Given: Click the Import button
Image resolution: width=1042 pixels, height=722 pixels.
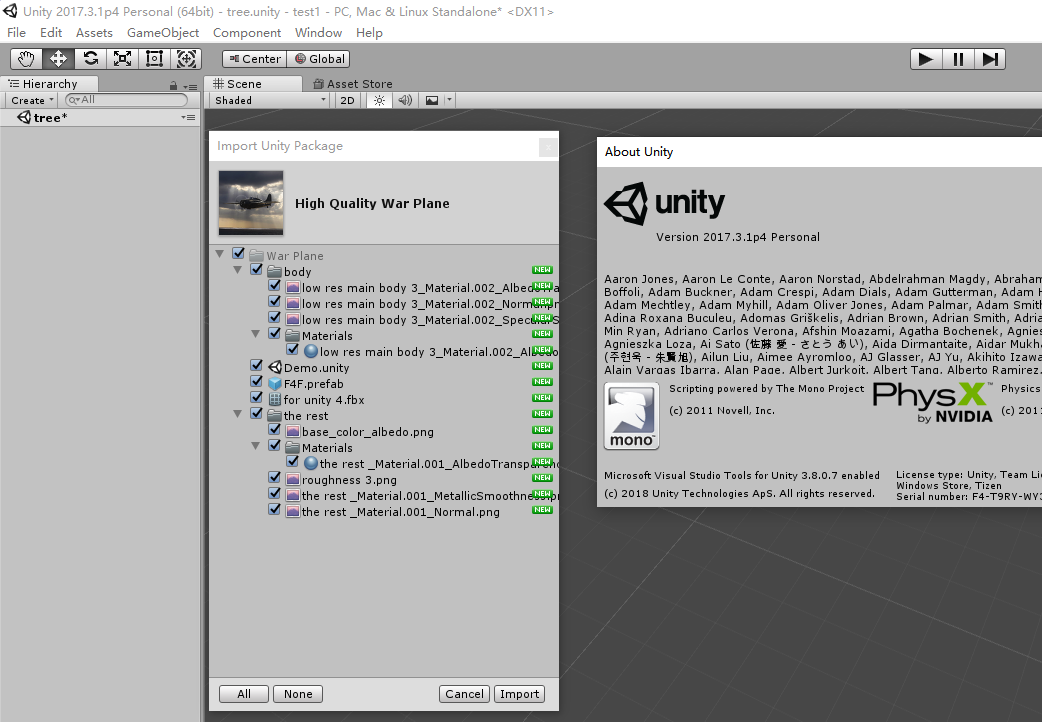Looking at the screenshot, I should tap(519, 694).
